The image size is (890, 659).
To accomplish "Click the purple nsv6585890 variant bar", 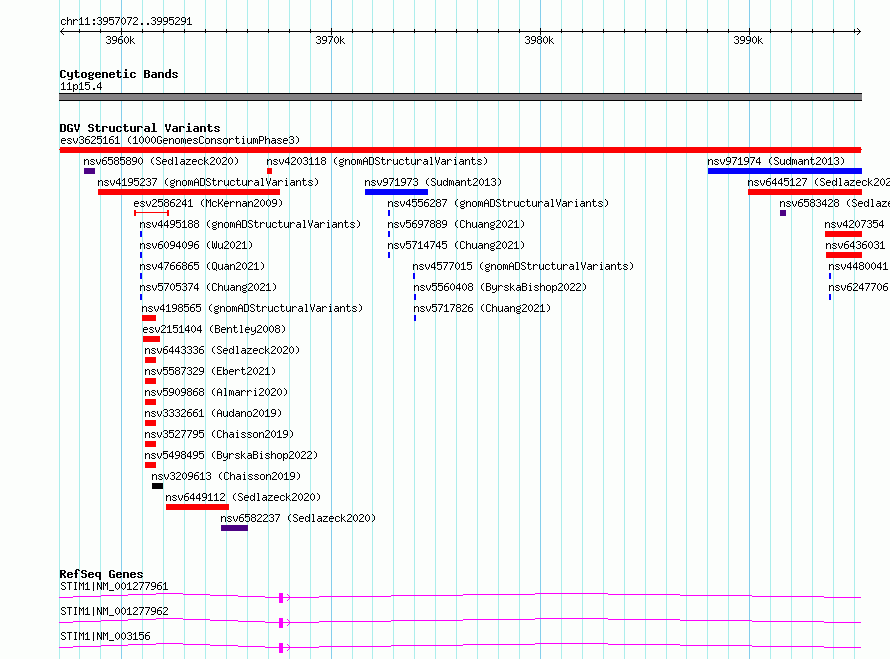I will pos(89,171).
